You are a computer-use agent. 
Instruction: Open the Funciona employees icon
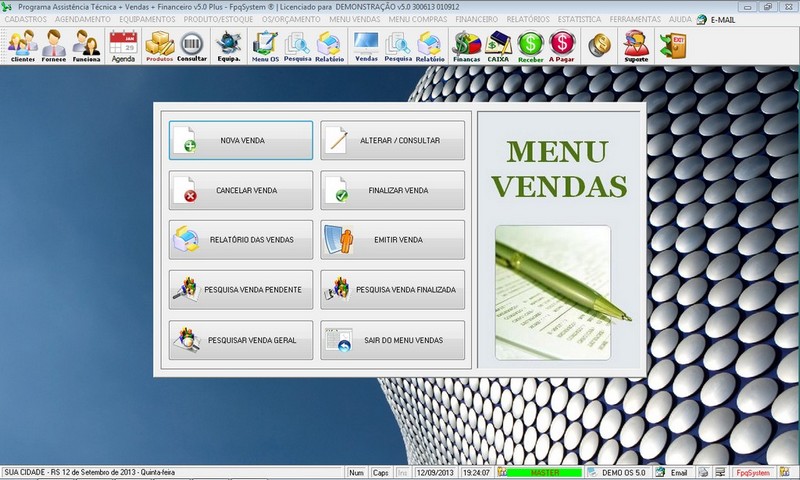point(86,46)
